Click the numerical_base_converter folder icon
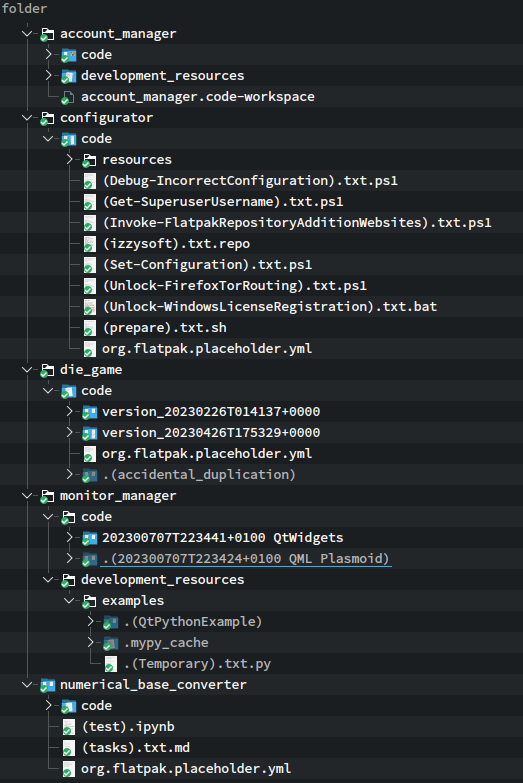The width and height of the screenshot is (523, 783). pyautogui.click(x=47, y=685)
